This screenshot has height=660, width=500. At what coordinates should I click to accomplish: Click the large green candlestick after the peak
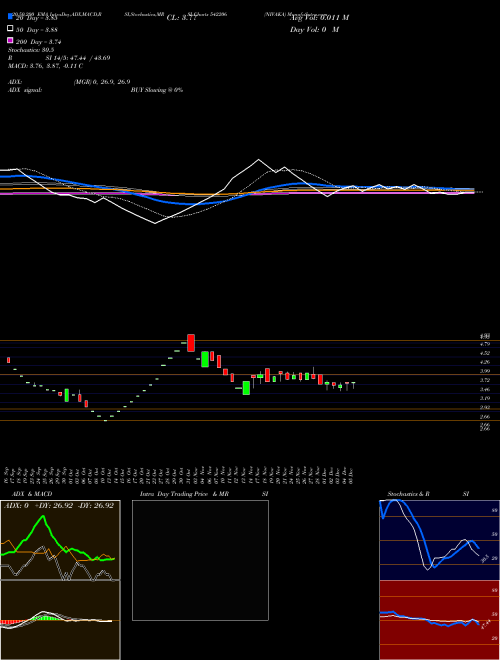[205, 359]
